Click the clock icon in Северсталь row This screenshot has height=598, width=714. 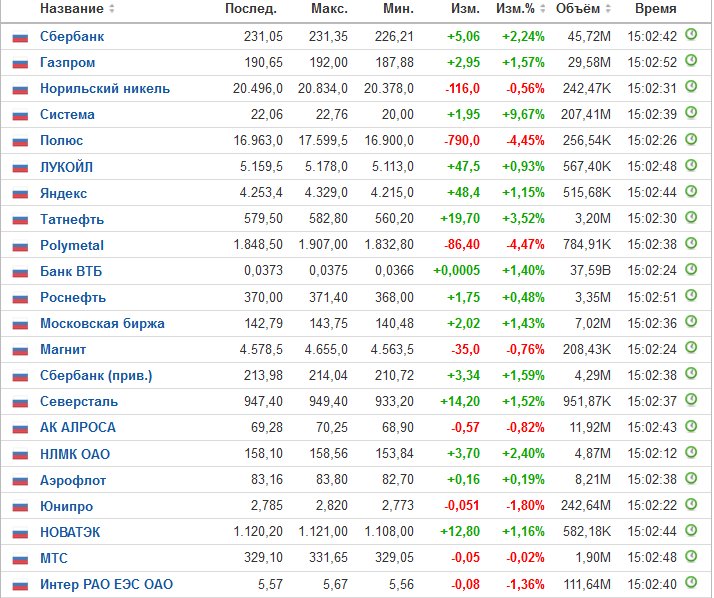click(x=691, y=400)
